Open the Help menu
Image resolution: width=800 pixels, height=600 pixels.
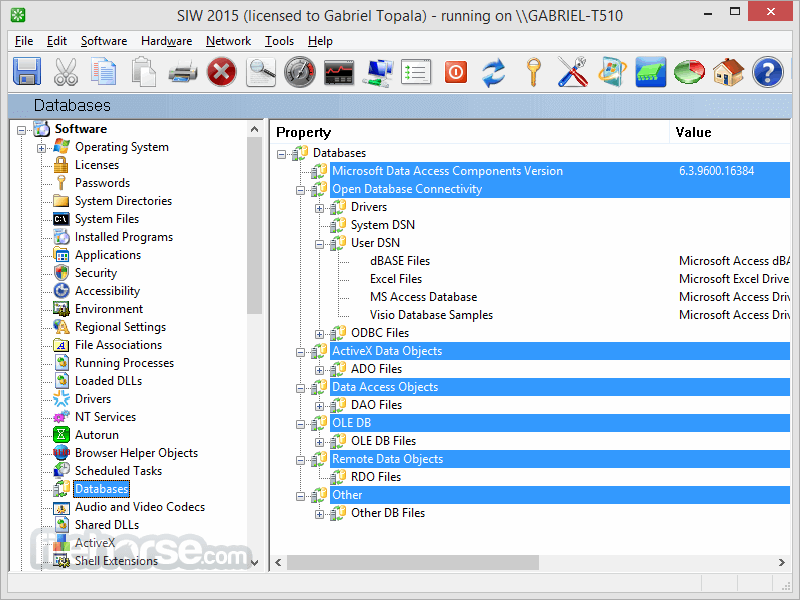point(320,41)
